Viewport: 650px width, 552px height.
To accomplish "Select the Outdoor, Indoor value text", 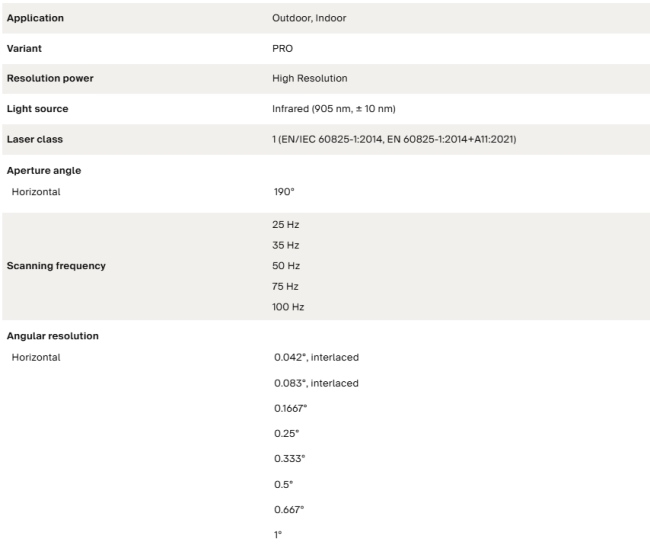I will tap(309, 18).
